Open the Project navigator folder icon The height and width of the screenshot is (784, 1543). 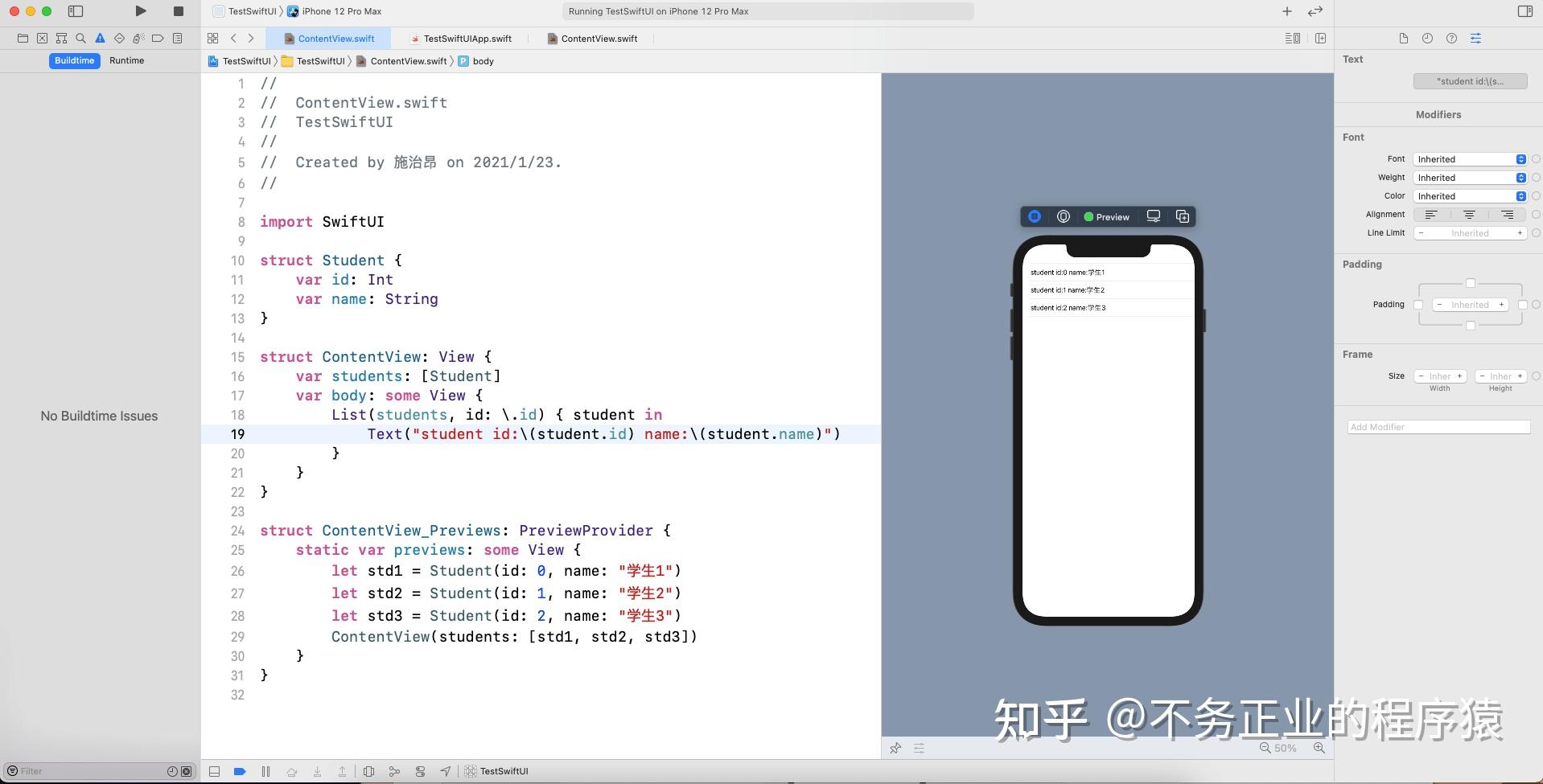(23, 38)
